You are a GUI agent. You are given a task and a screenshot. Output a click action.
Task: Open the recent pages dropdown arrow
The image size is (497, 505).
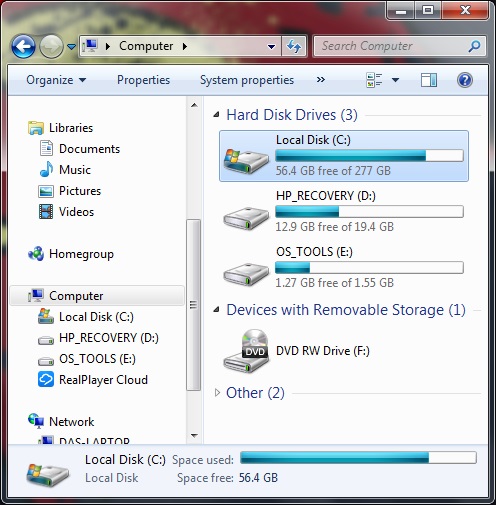tap(71, 47)
